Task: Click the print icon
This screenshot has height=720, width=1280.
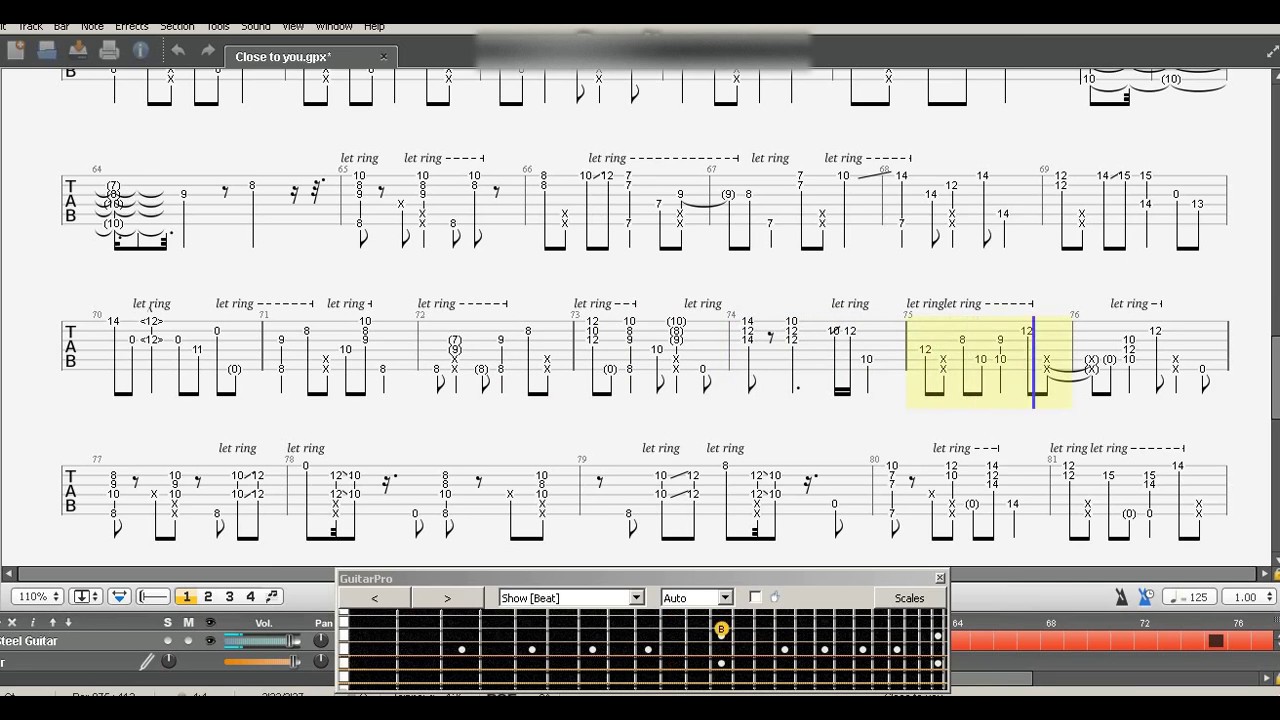Action: tap(109, 50)
